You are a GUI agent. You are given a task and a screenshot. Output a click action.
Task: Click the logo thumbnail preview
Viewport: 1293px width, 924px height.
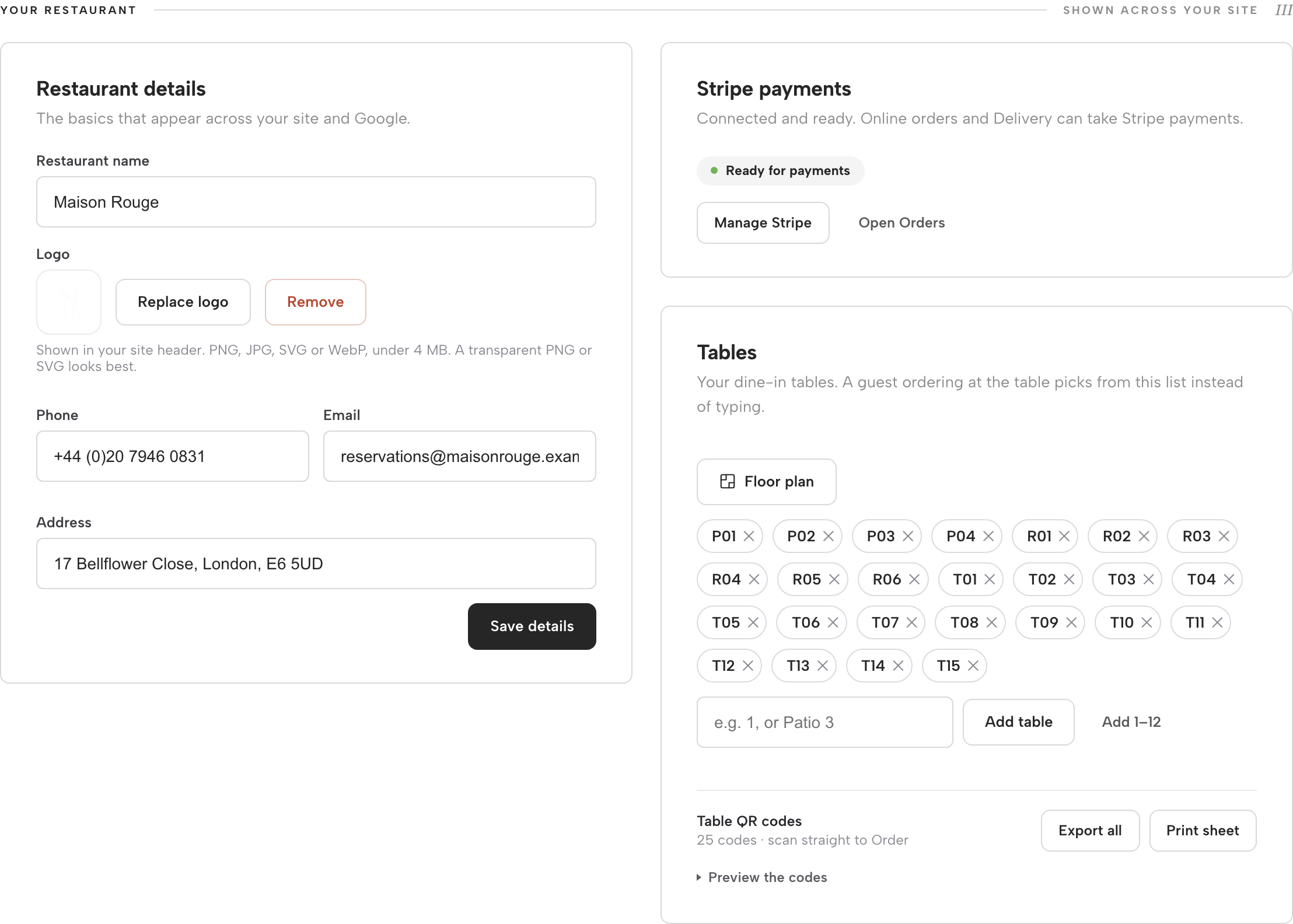tap(69, 302)
